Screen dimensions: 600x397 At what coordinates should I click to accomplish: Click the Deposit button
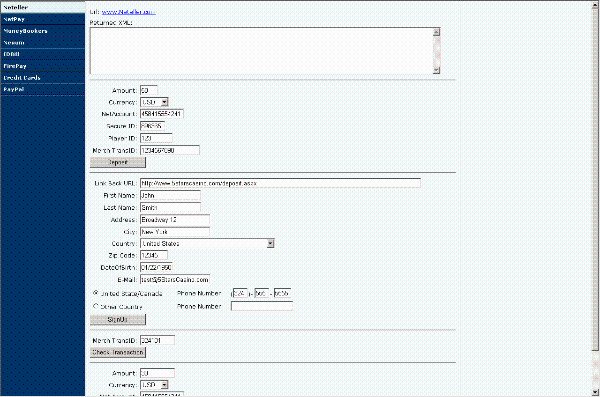118,163
